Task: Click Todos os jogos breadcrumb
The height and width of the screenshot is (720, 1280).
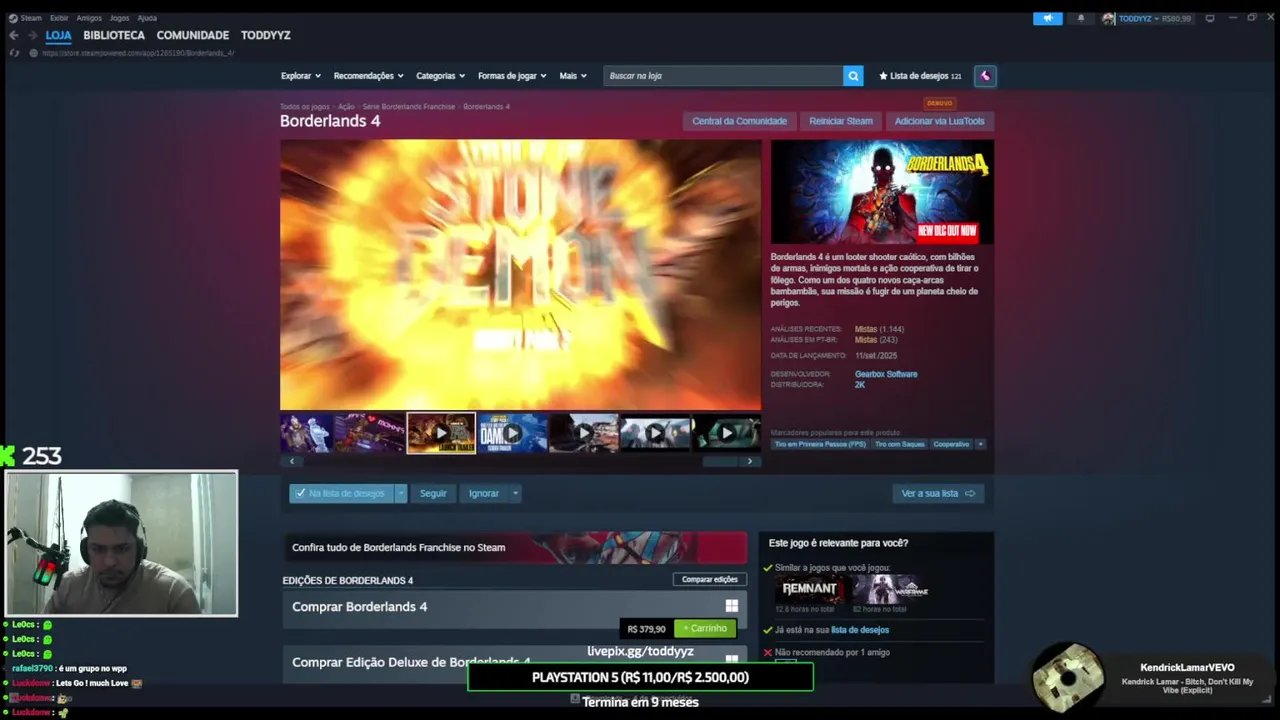Action: 304,106
